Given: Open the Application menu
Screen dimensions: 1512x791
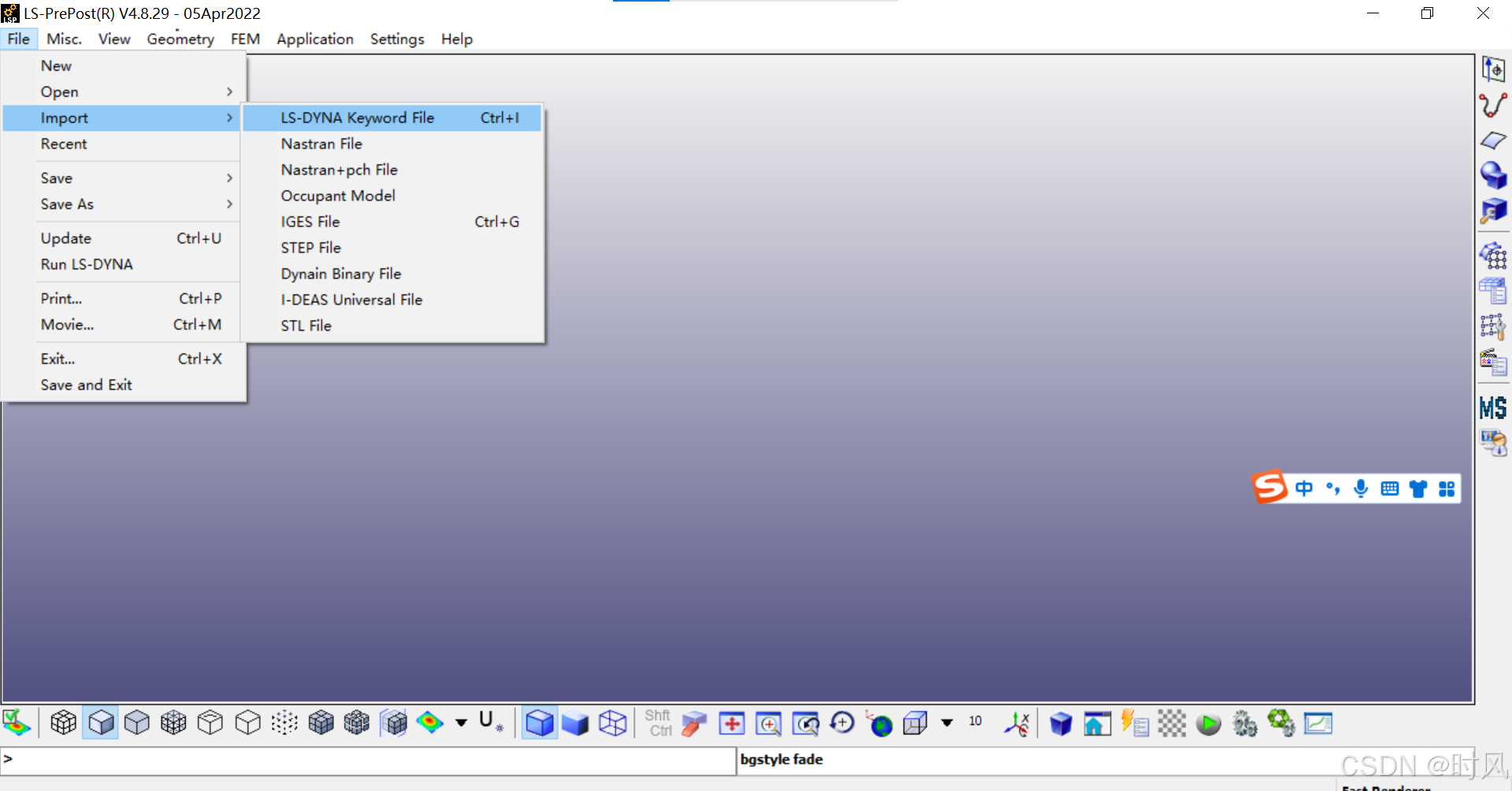Looking at the screenshot, I should (315, 39).
